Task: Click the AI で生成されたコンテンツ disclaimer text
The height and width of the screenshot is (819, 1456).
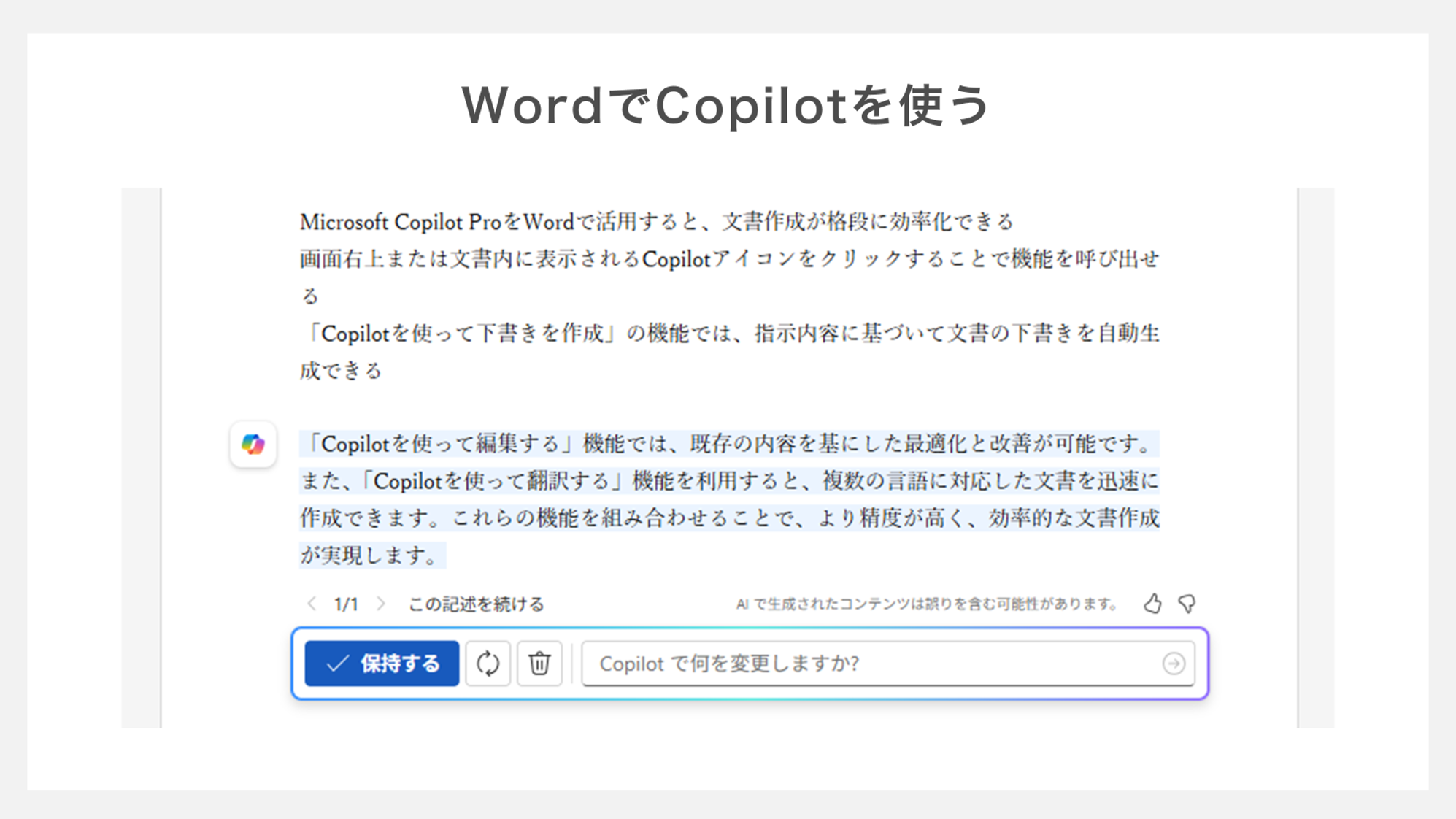Action: click(x=927, y=604)
